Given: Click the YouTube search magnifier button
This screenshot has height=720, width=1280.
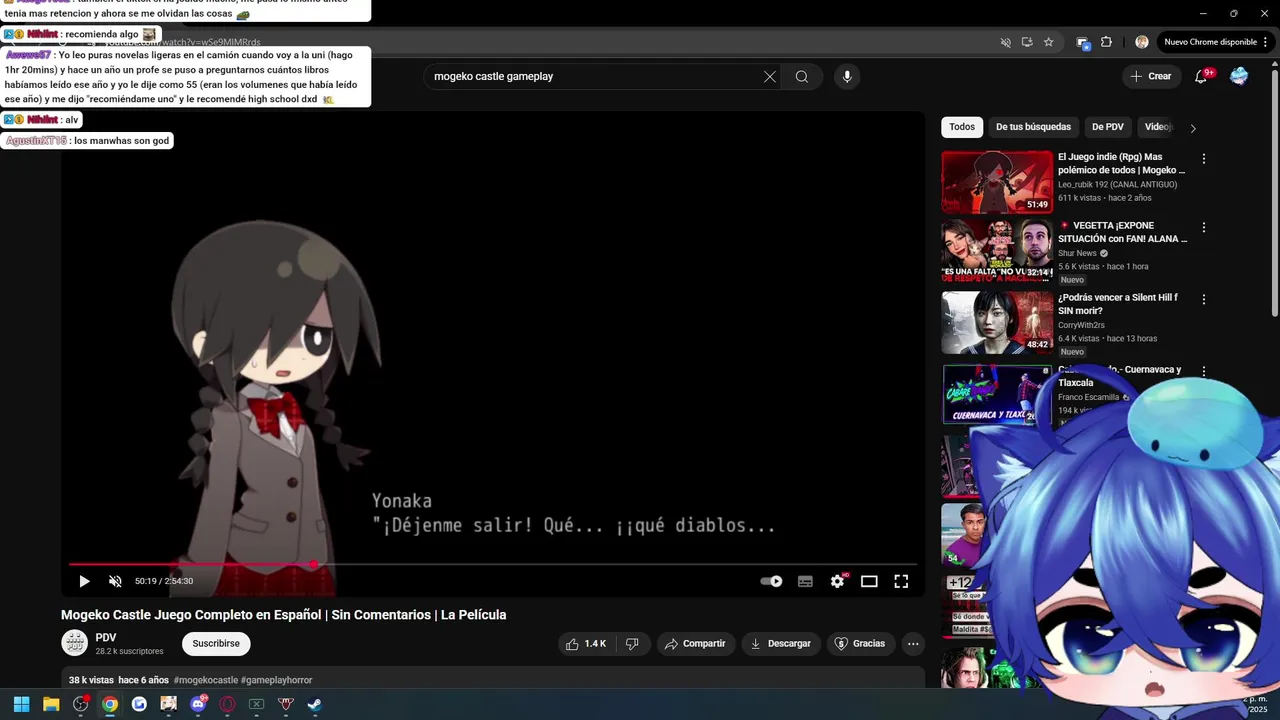Looking at the screenshot, I should pyautogui.click(x=802, y=76).
